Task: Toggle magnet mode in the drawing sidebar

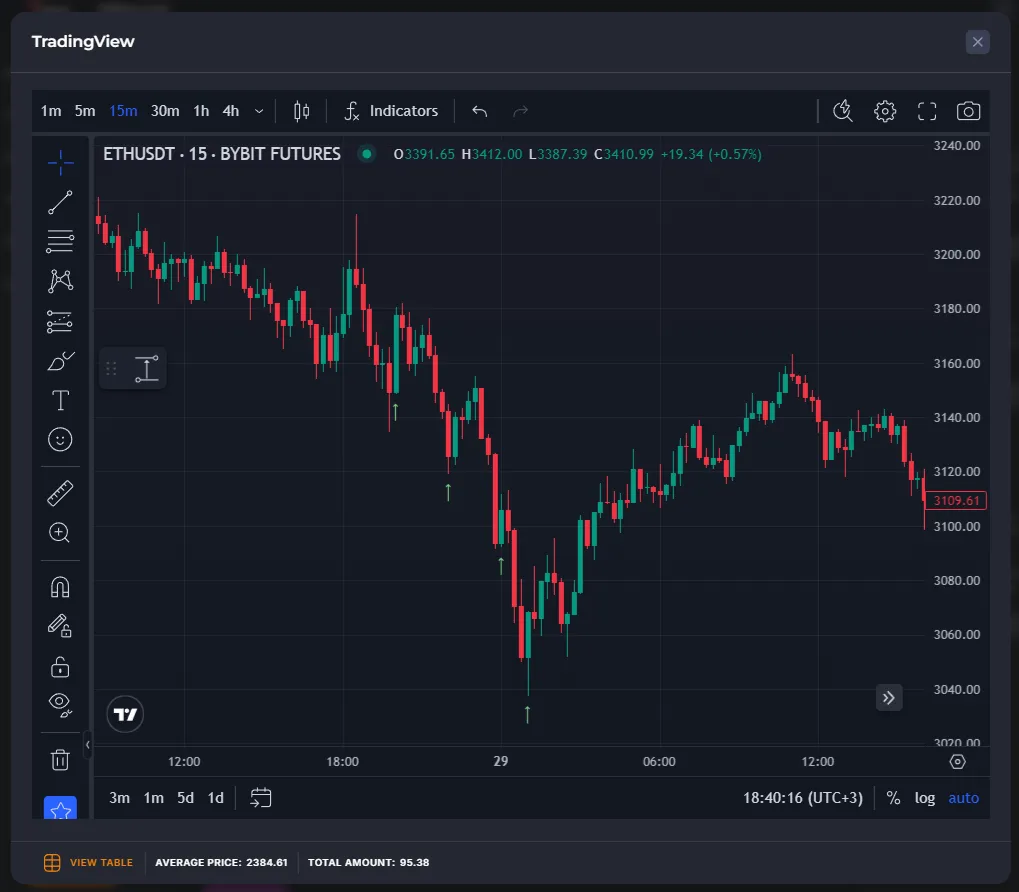Action: point(60,586)
